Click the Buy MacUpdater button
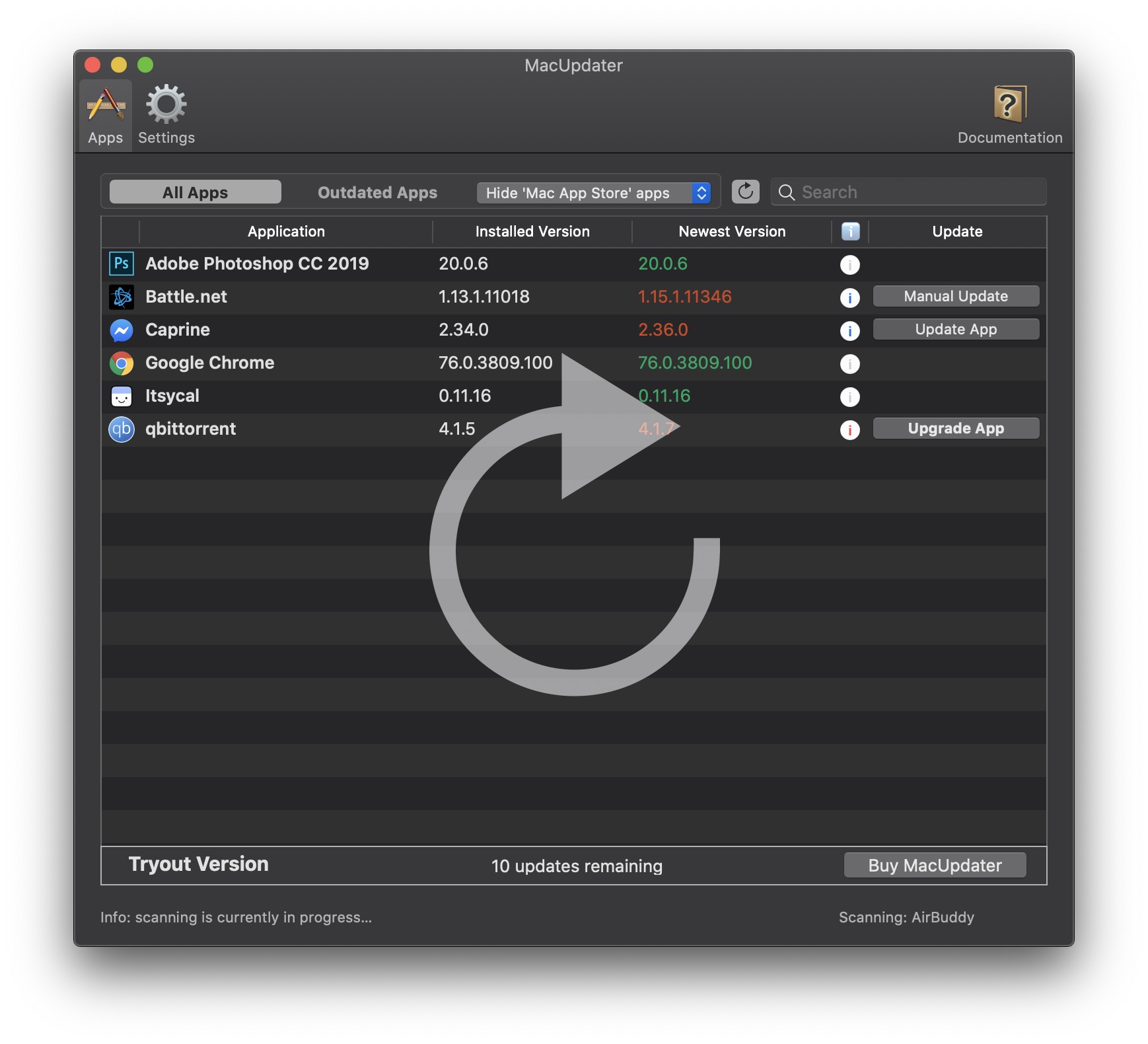This screenshot has width=1148, height=1044. [935, 866]
